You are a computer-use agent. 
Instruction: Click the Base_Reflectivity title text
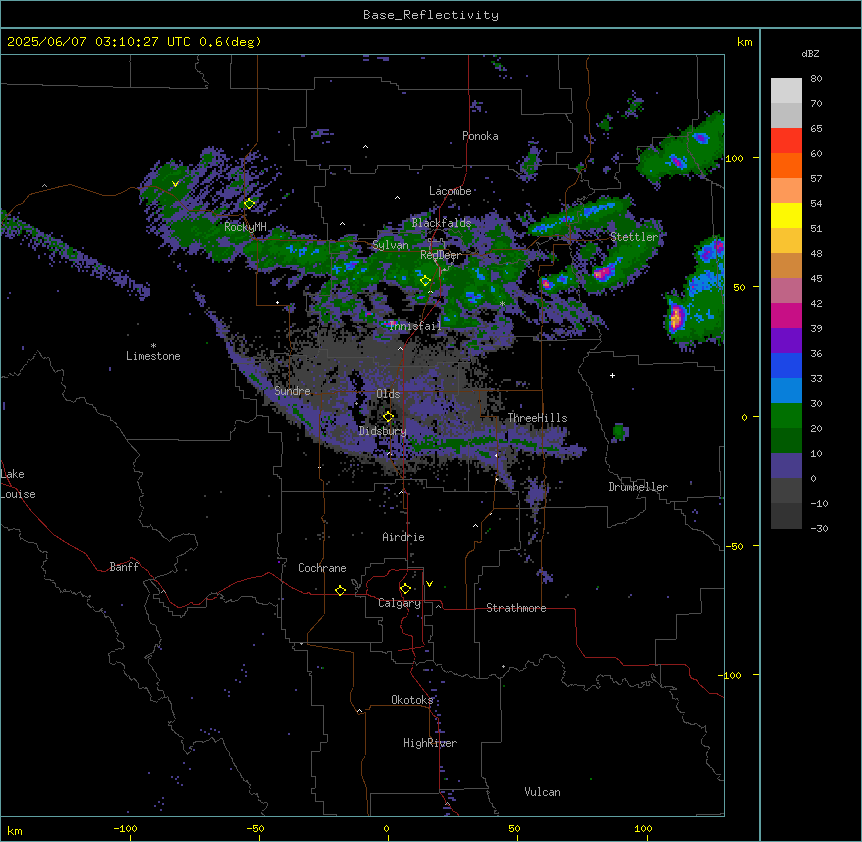click(x=431, y=15)
